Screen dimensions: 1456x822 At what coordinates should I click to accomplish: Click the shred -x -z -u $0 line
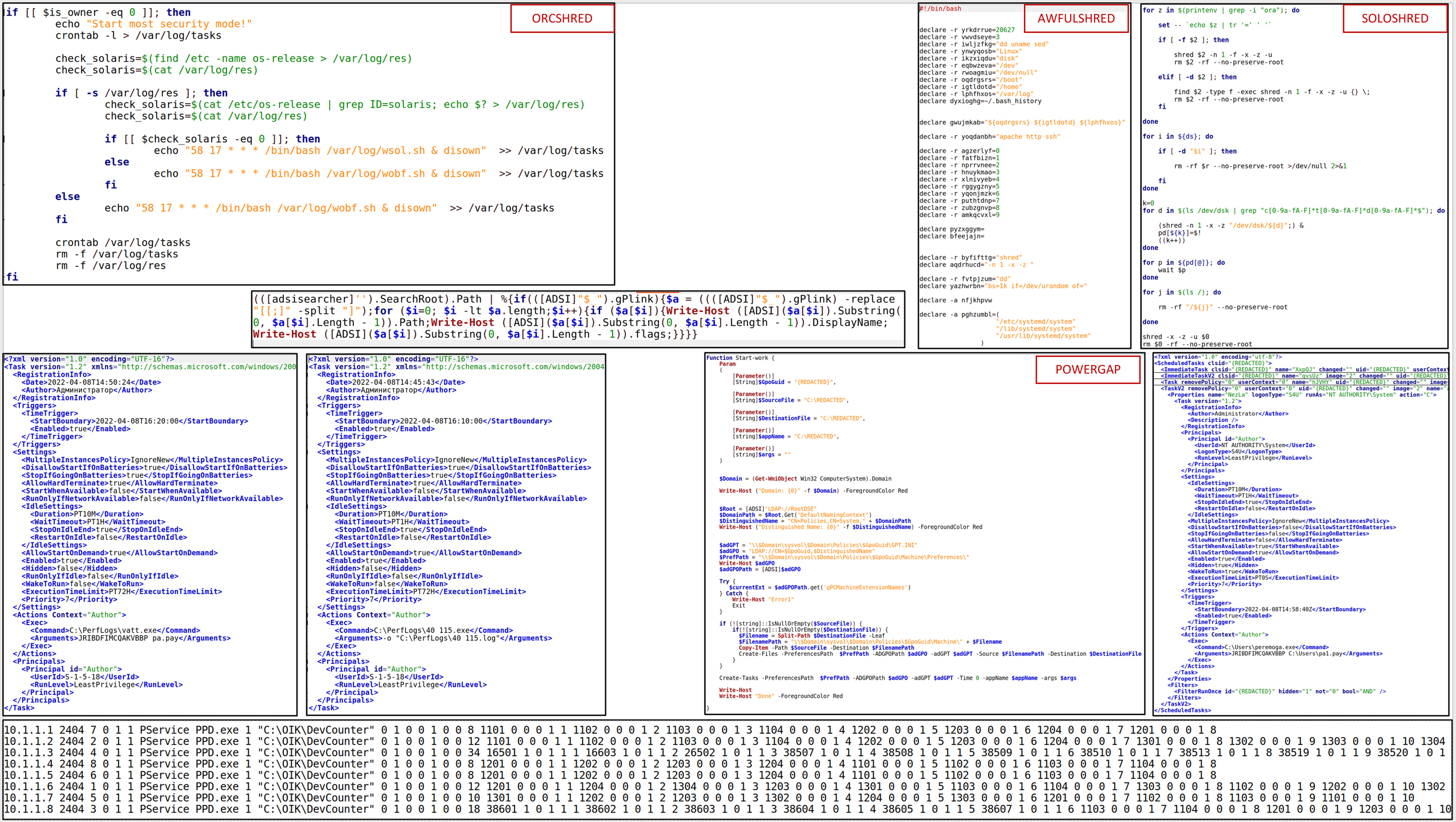point(1176,336)
